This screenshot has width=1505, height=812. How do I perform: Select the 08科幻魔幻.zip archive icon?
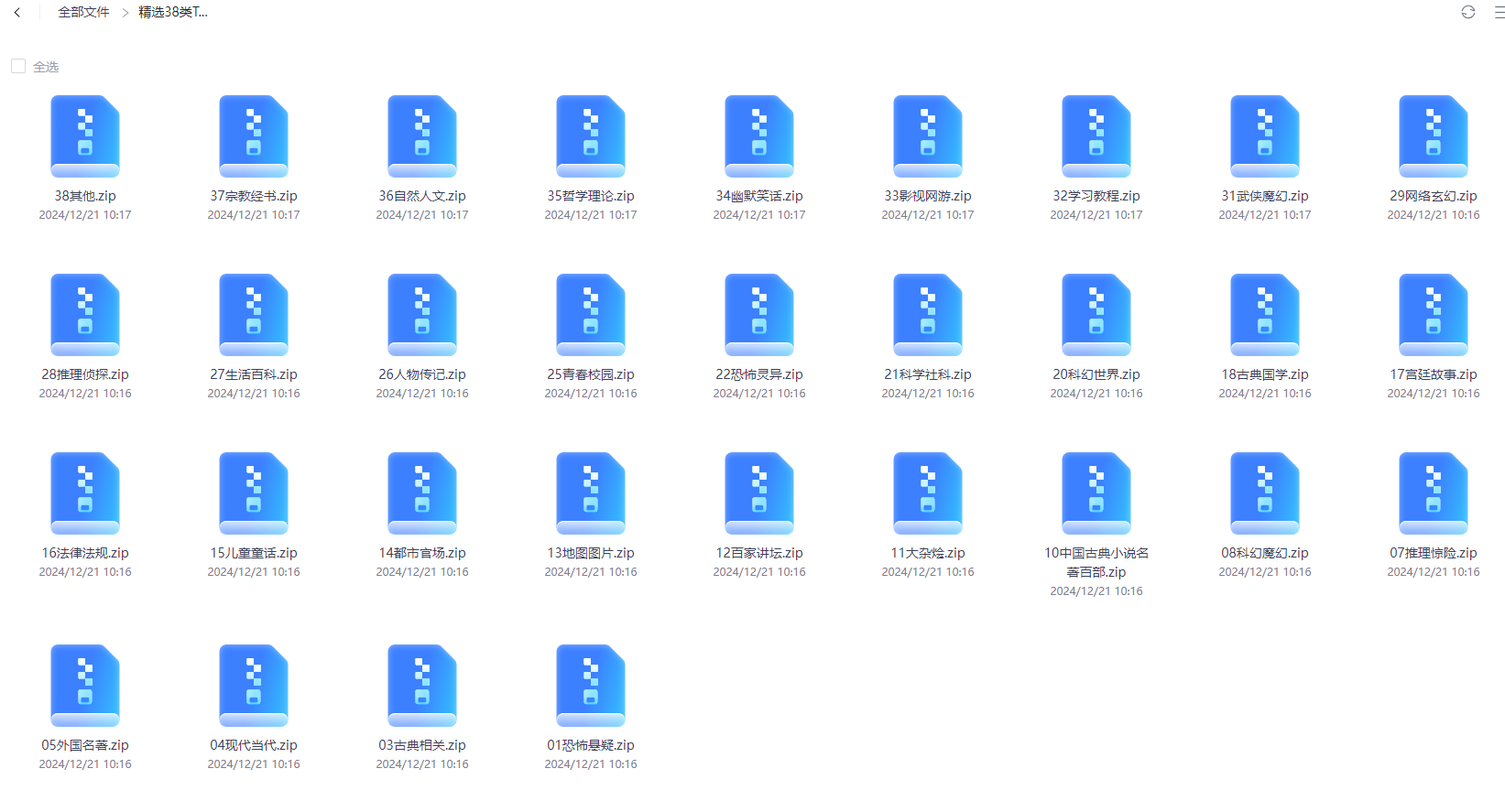point(1265,493)
